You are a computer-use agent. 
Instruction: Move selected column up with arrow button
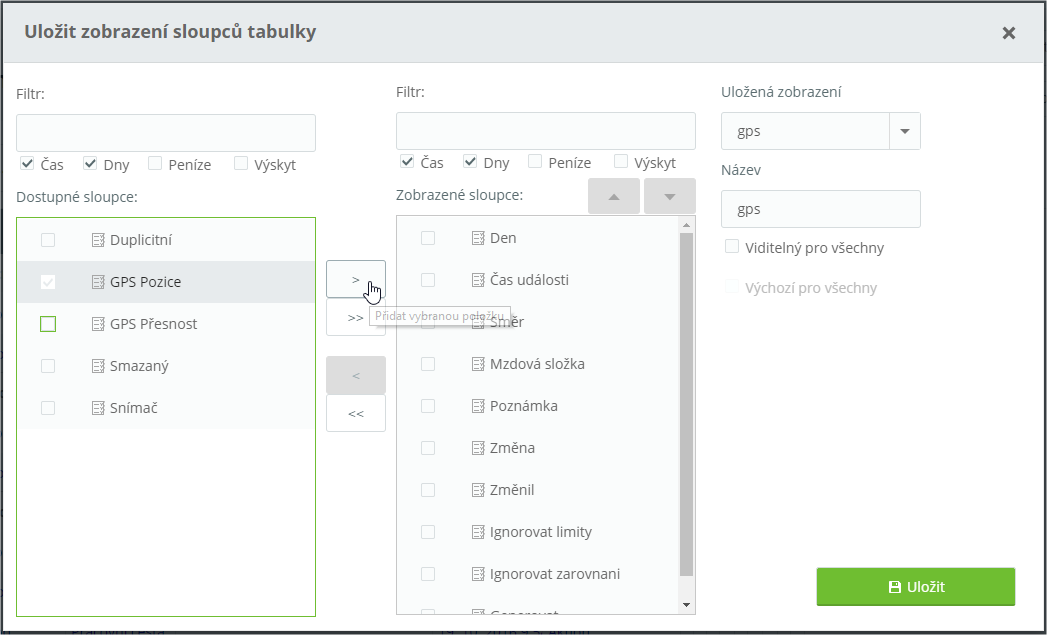(x=613, y=197)
